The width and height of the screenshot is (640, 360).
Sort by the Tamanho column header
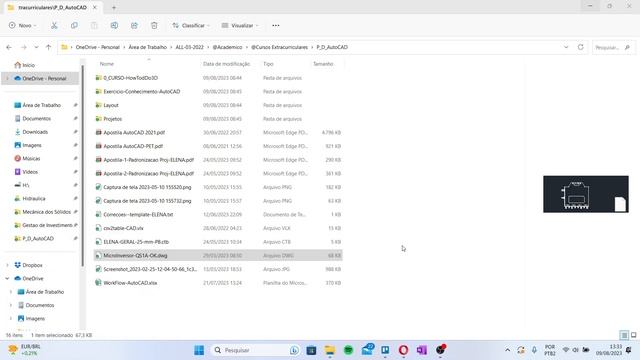point(323,64)
